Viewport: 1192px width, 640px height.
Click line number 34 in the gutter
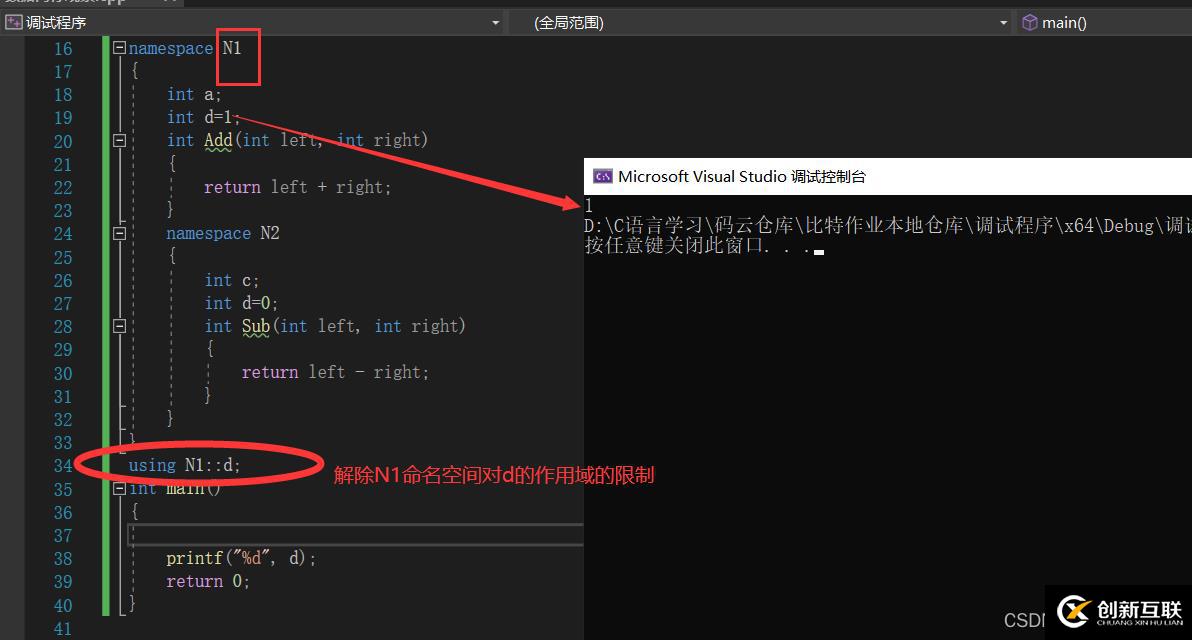tap(62, 466)
